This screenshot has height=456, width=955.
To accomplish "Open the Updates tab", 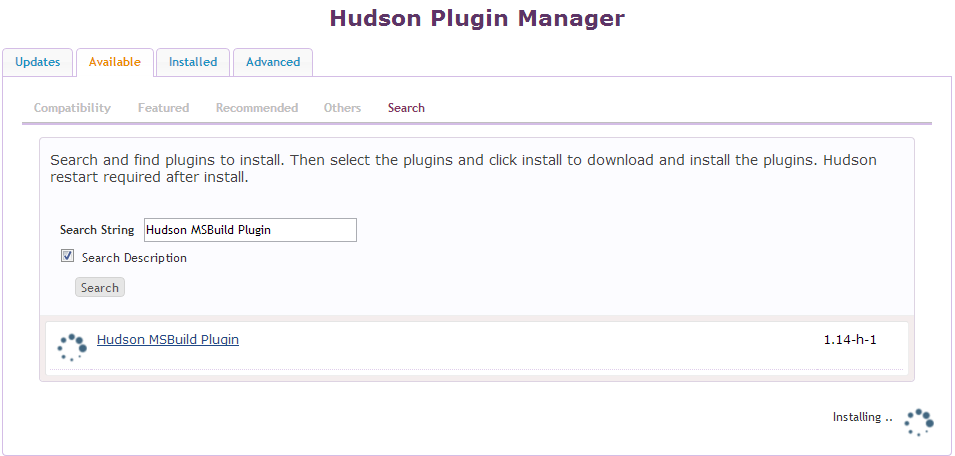I will click(x=38, y=62).
